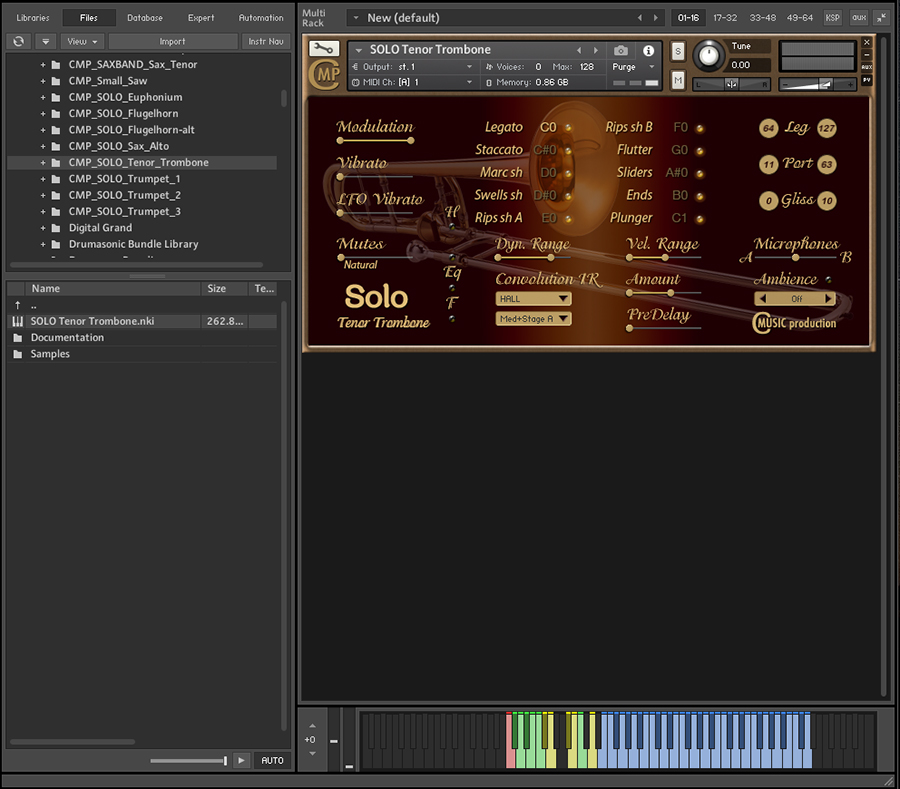The height and width of the screenshot is (789, 900).
Task: Remove the instrument with its X icon
Action: tap(867, 42)
